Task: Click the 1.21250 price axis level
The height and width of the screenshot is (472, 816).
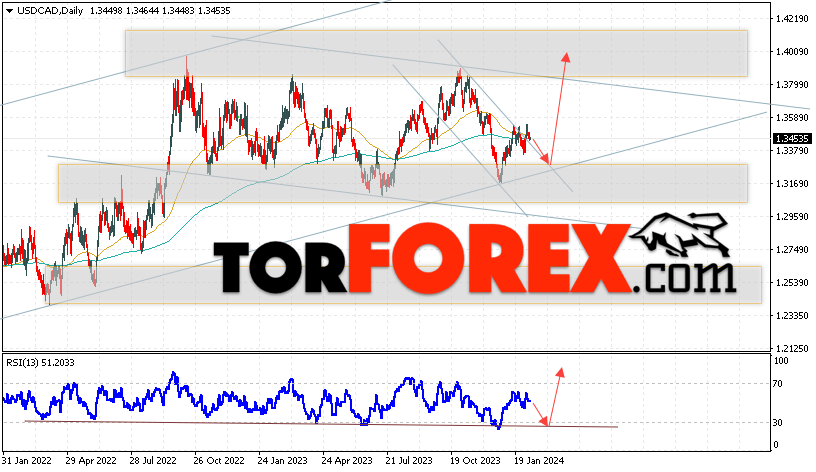Action: 792,348
